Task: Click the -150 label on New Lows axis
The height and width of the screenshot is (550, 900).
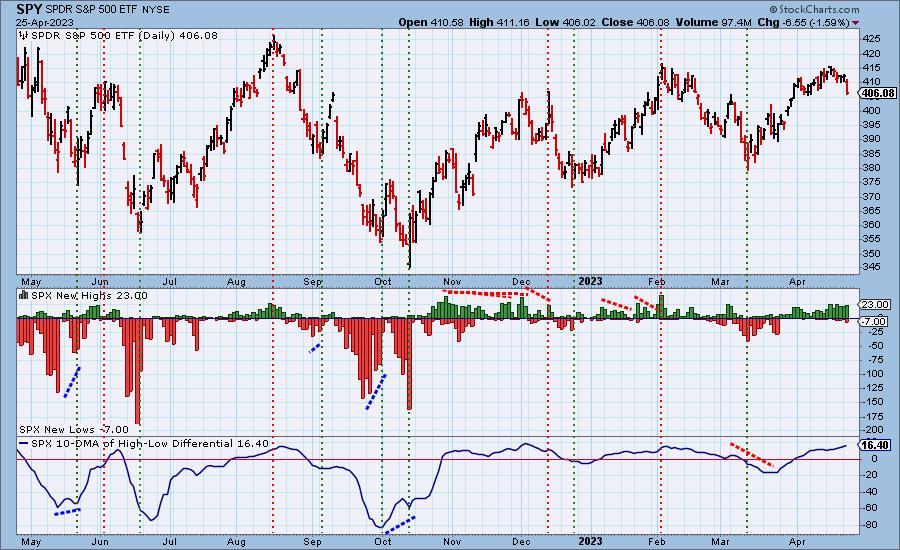Action: [x=872, y=402]
